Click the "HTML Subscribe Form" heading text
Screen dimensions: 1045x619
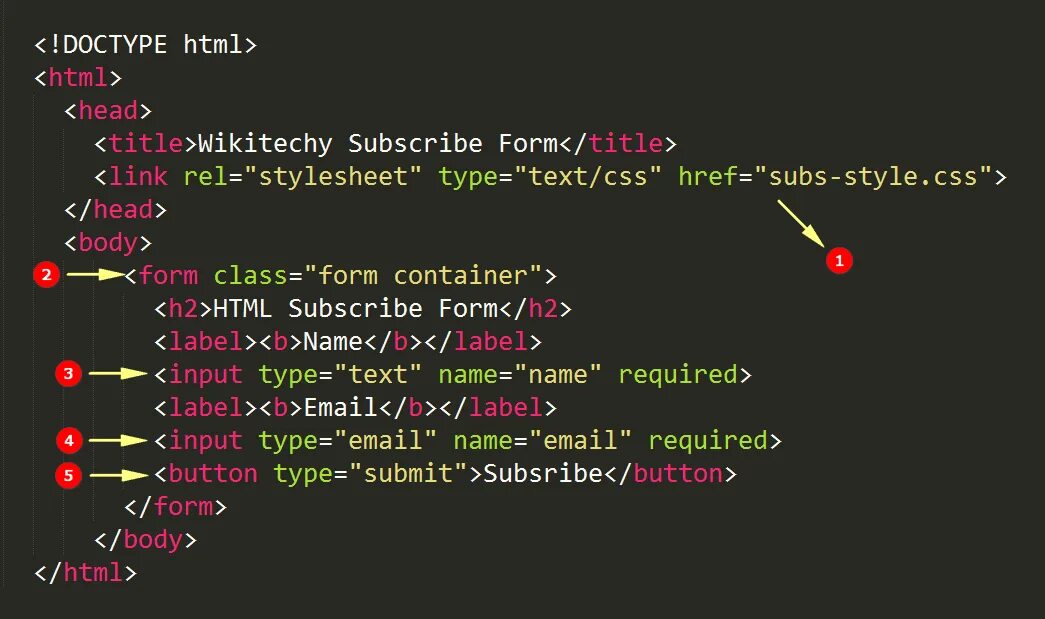click(x=356, y=309)
